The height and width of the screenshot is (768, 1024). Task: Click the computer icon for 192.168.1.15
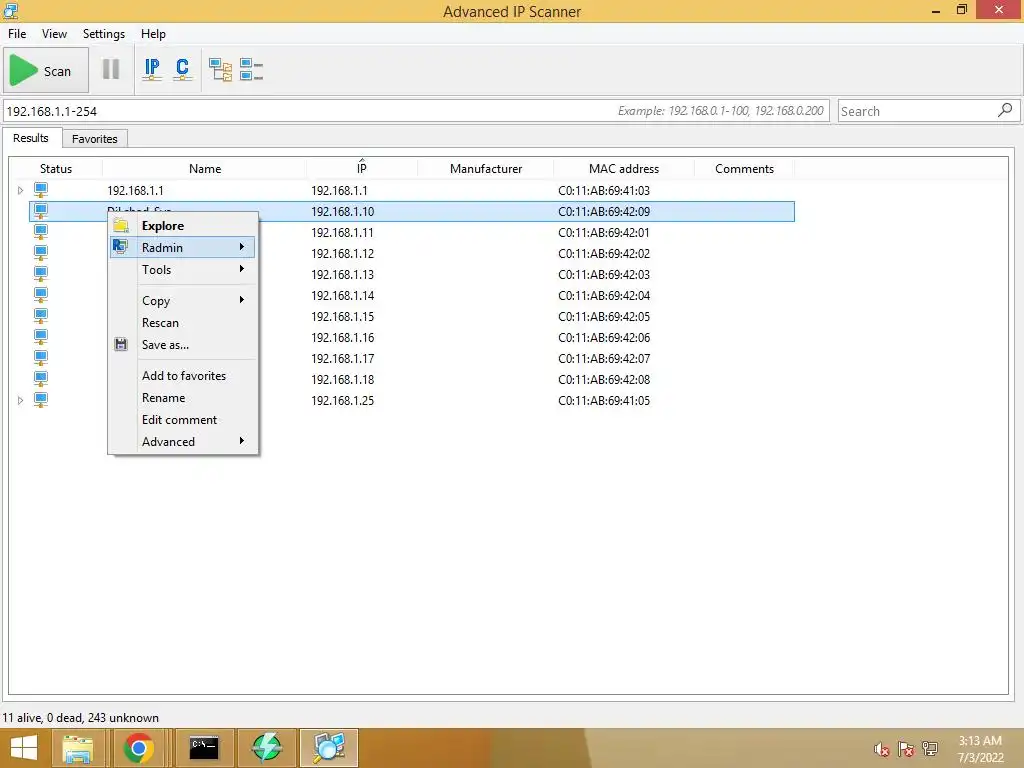pyautogui.click(x=40, y=316)
